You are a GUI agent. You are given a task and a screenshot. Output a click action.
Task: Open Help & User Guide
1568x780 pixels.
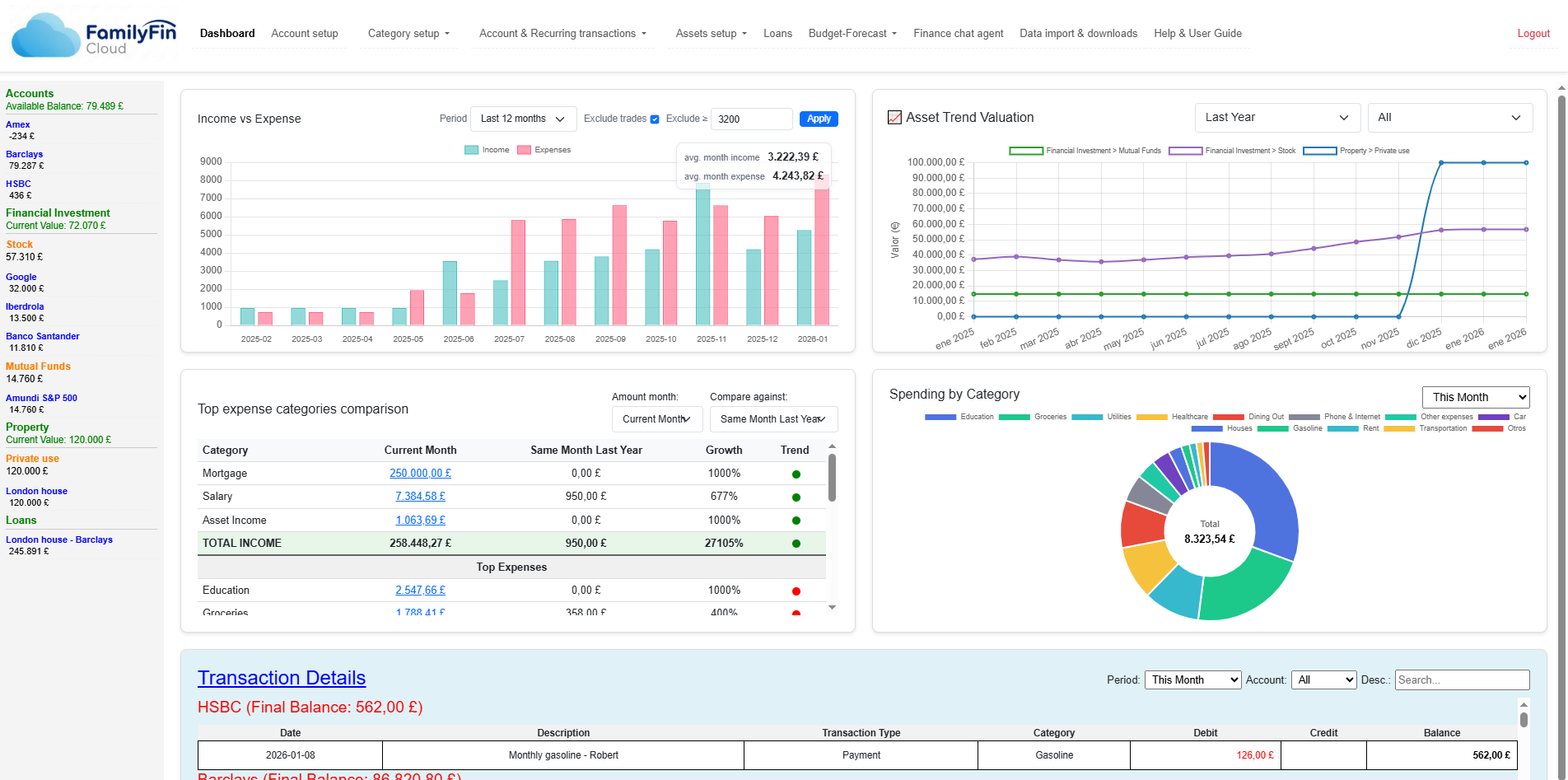pos(1197,34)
